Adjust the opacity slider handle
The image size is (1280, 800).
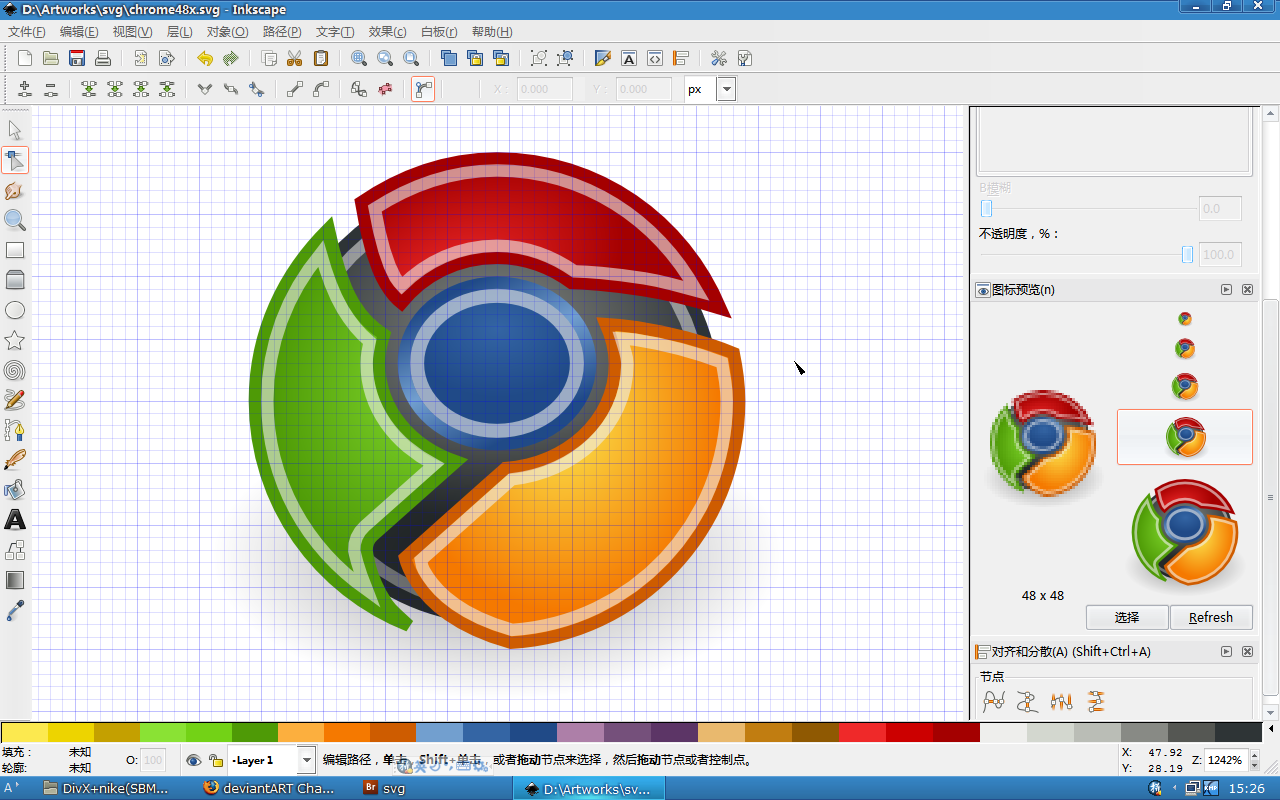point(1187,254)
